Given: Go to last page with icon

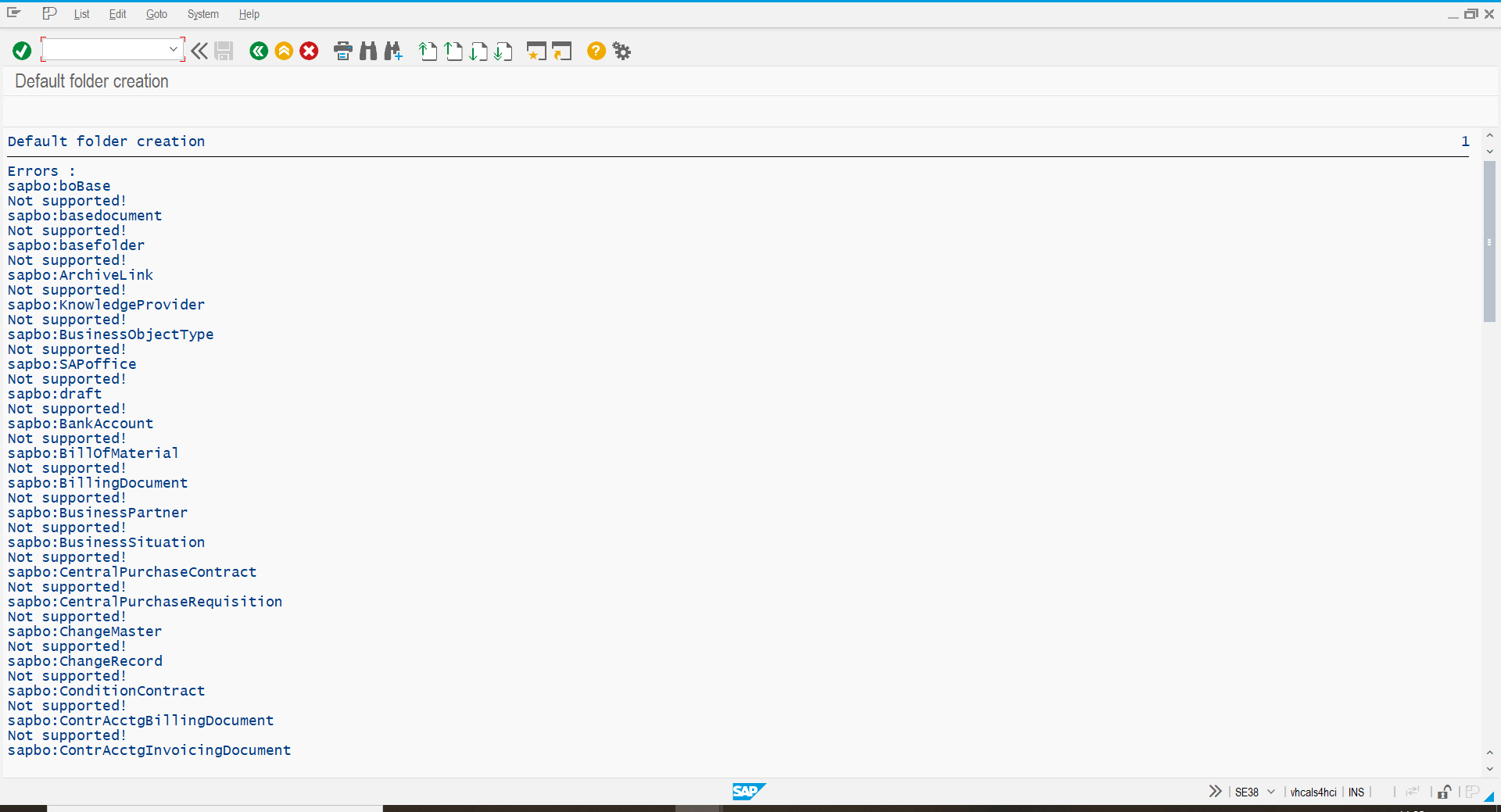Looking at the screenshot, I should coord(503,51).
